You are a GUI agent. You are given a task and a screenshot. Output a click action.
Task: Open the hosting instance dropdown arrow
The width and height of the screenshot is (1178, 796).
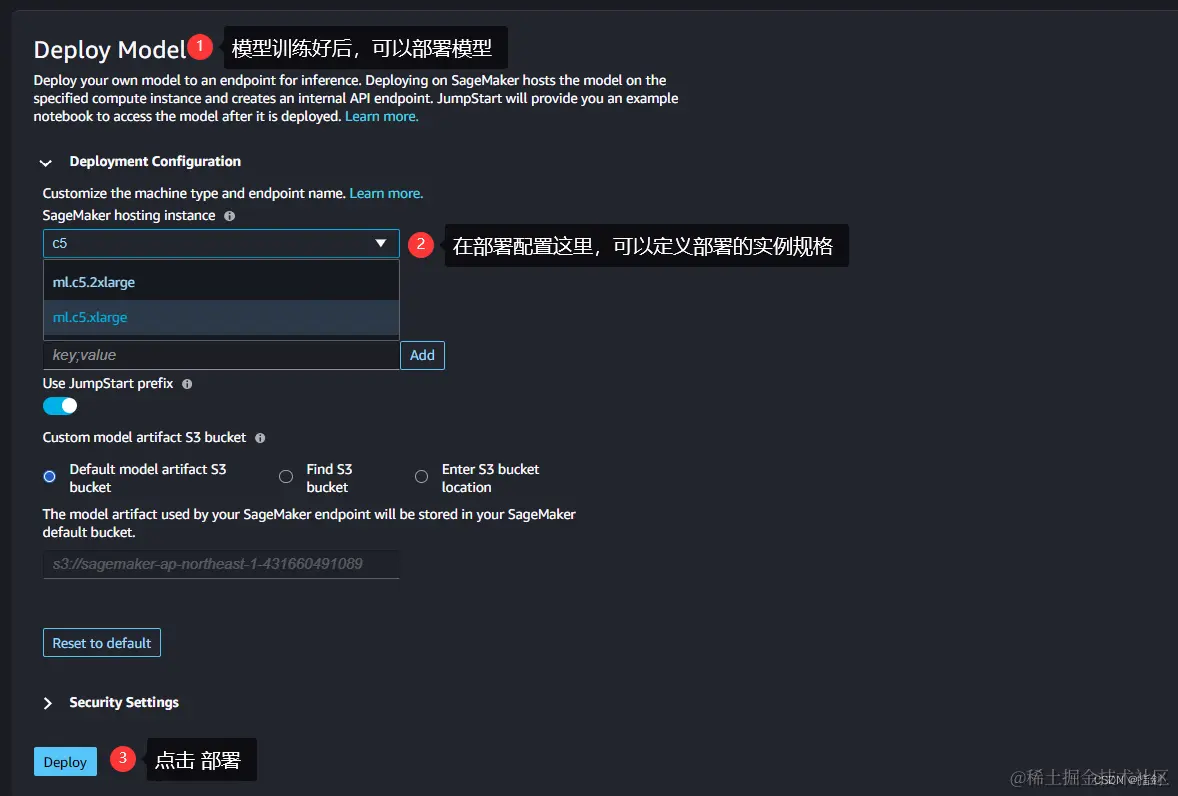pos(381,243)
